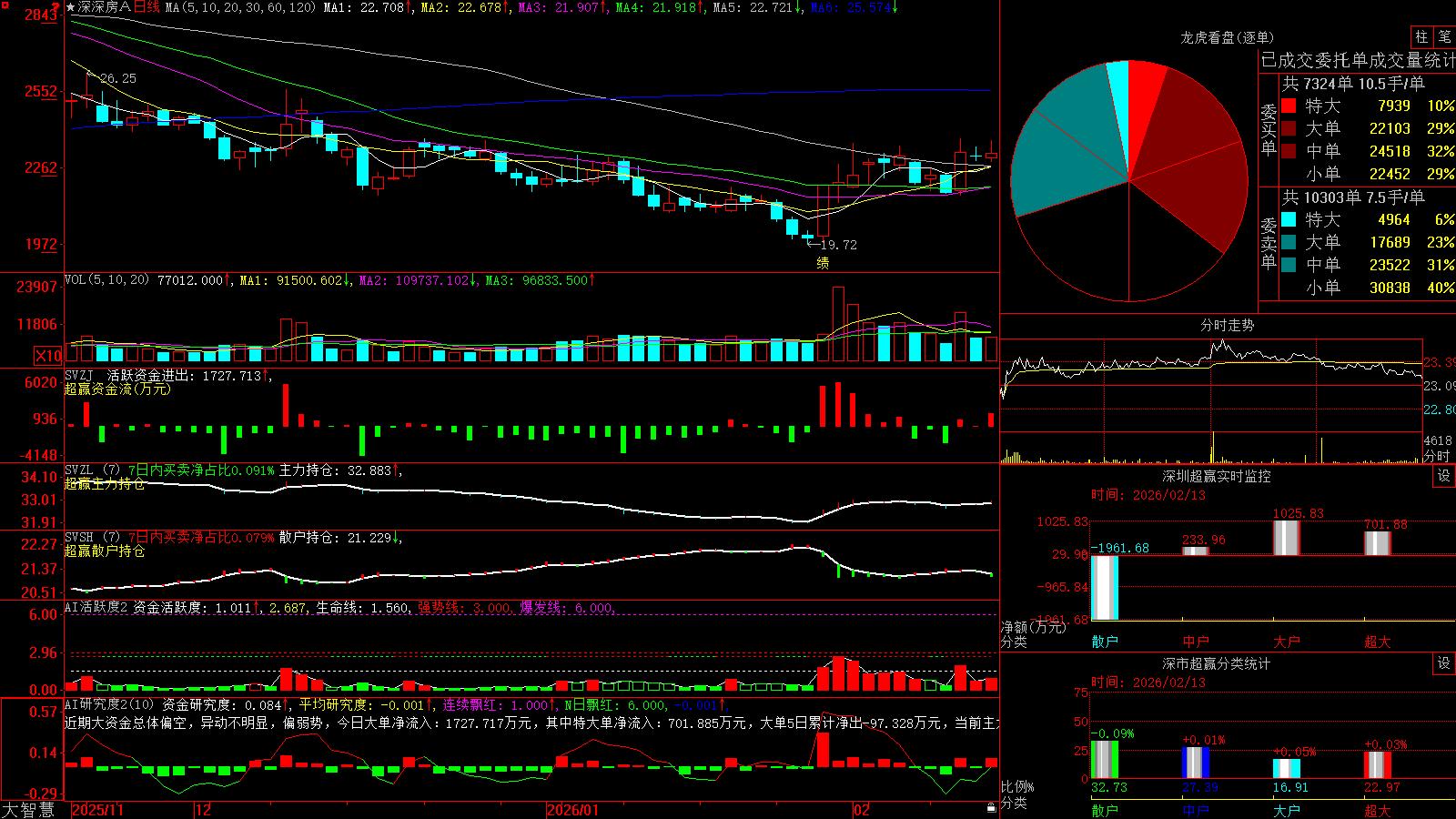This screenshot has width=1456, height=819.
Task: Click the red 超大 bar showing 22.97
Action: tap(1378, 765)
